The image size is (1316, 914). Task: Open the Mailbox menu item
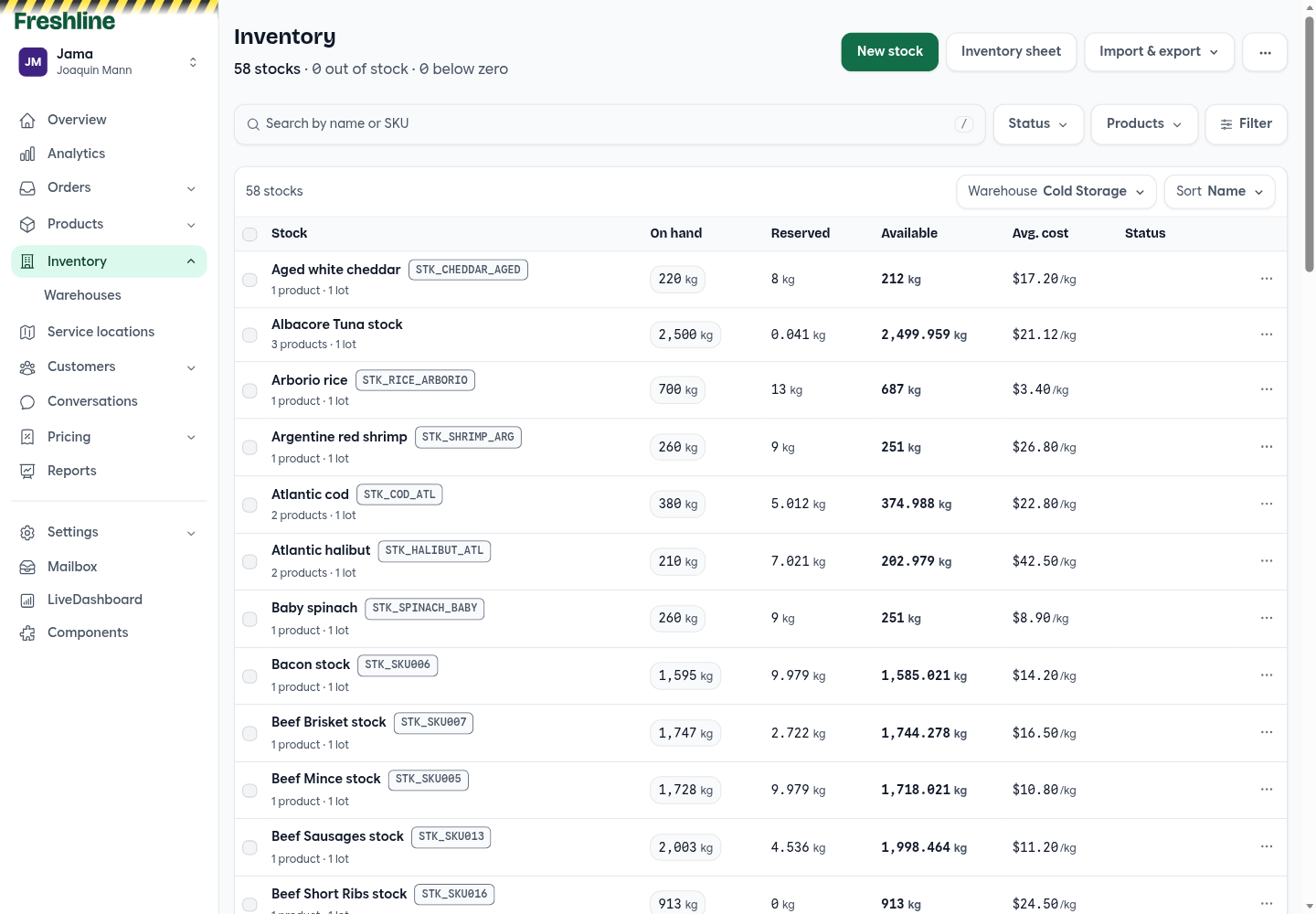(x=109, y=567)
